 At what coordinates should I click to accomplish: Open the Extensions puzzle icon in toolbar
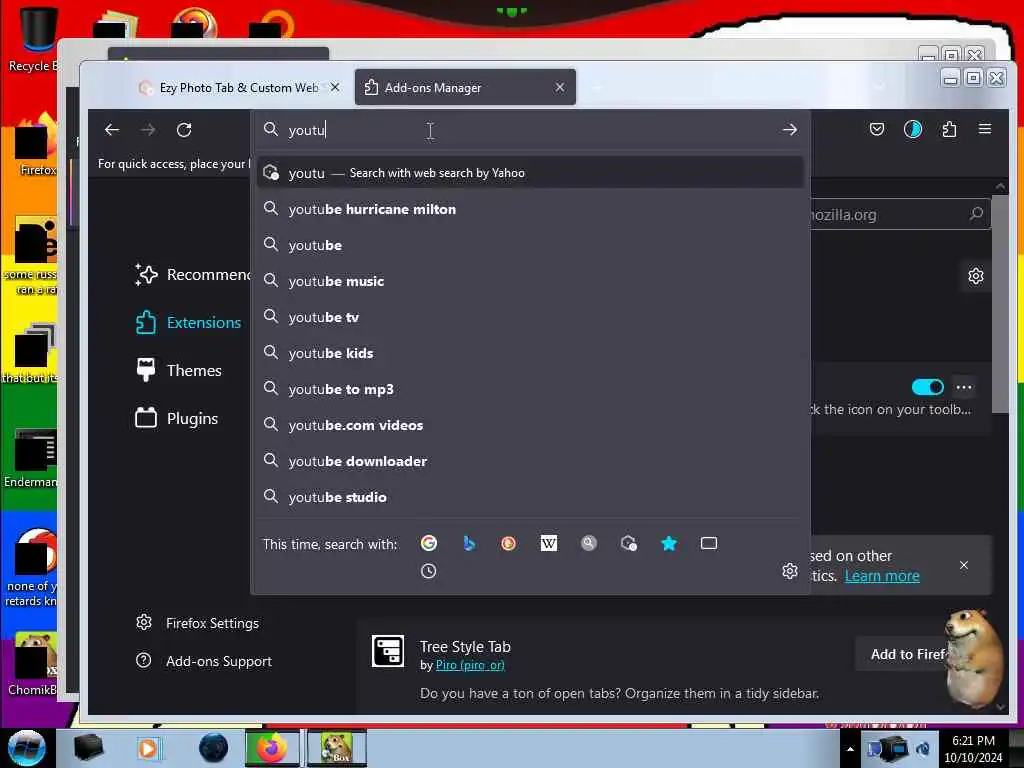point(949,129)
